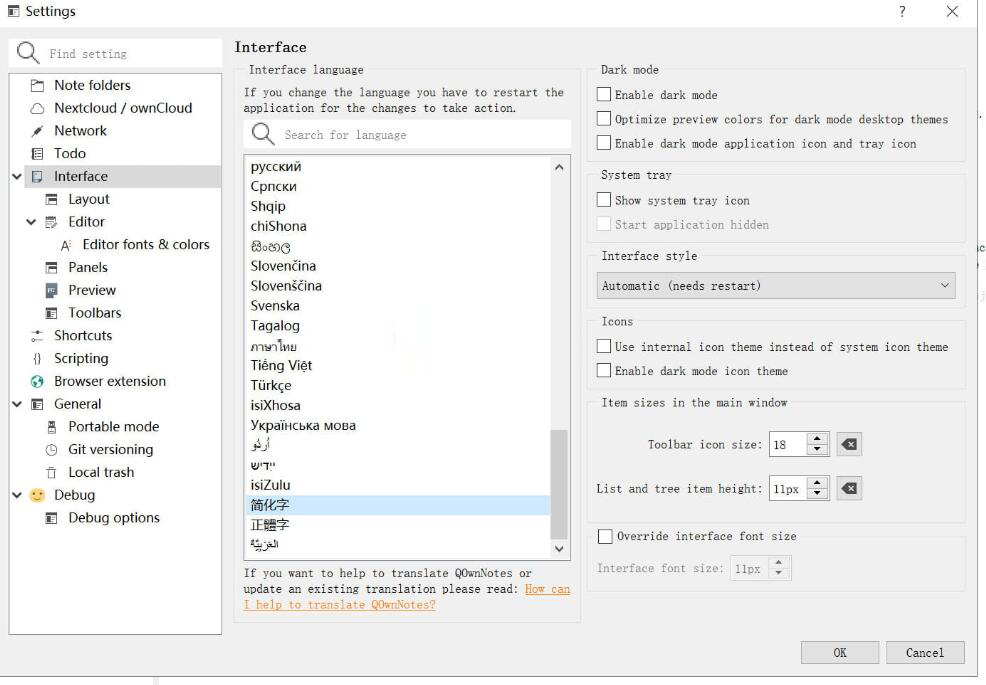Reset toolbar icon size with clear icon
The image size is (986, 685).
849,444
